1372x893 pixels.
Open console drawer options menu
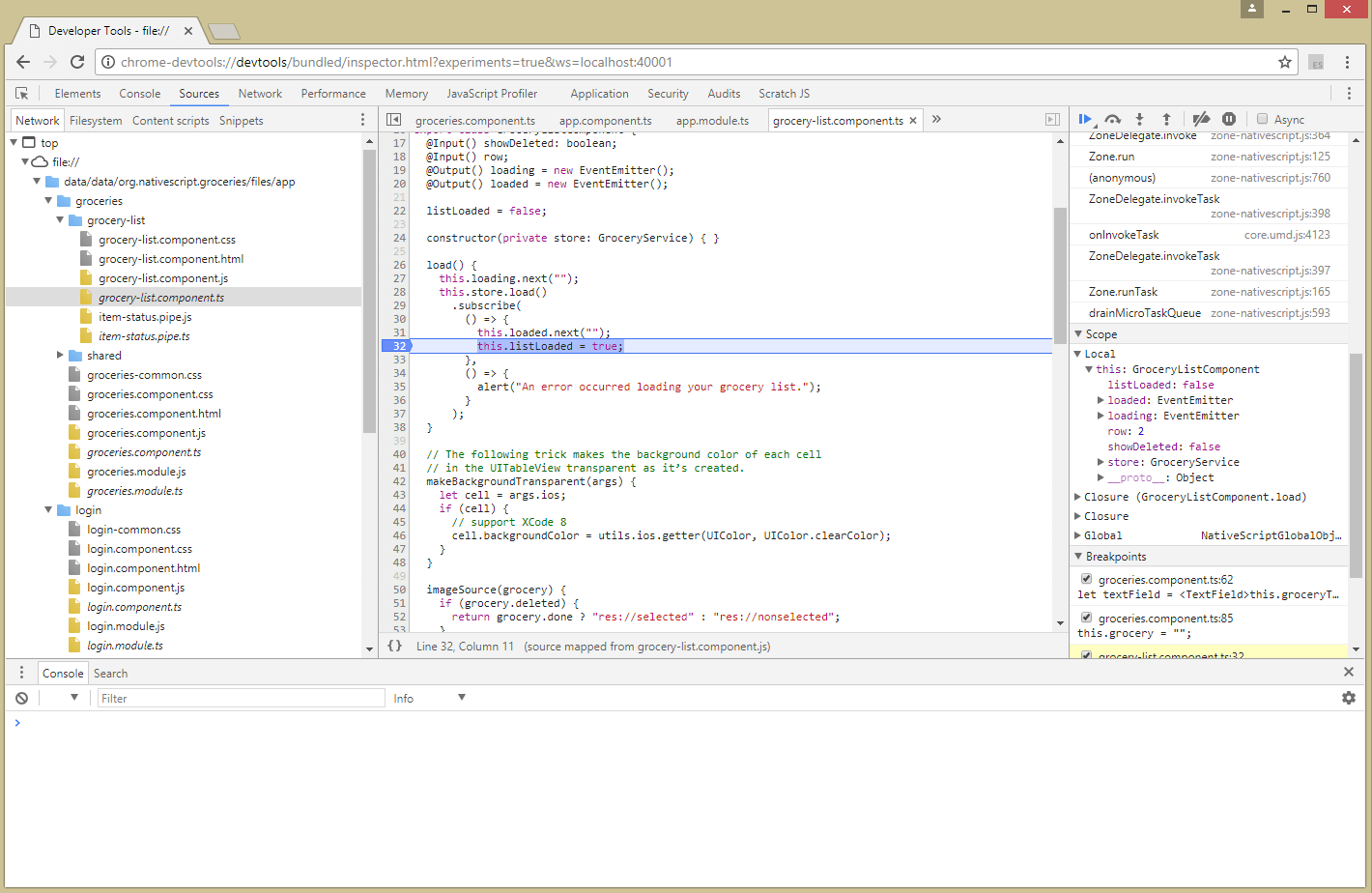point(21,673)
